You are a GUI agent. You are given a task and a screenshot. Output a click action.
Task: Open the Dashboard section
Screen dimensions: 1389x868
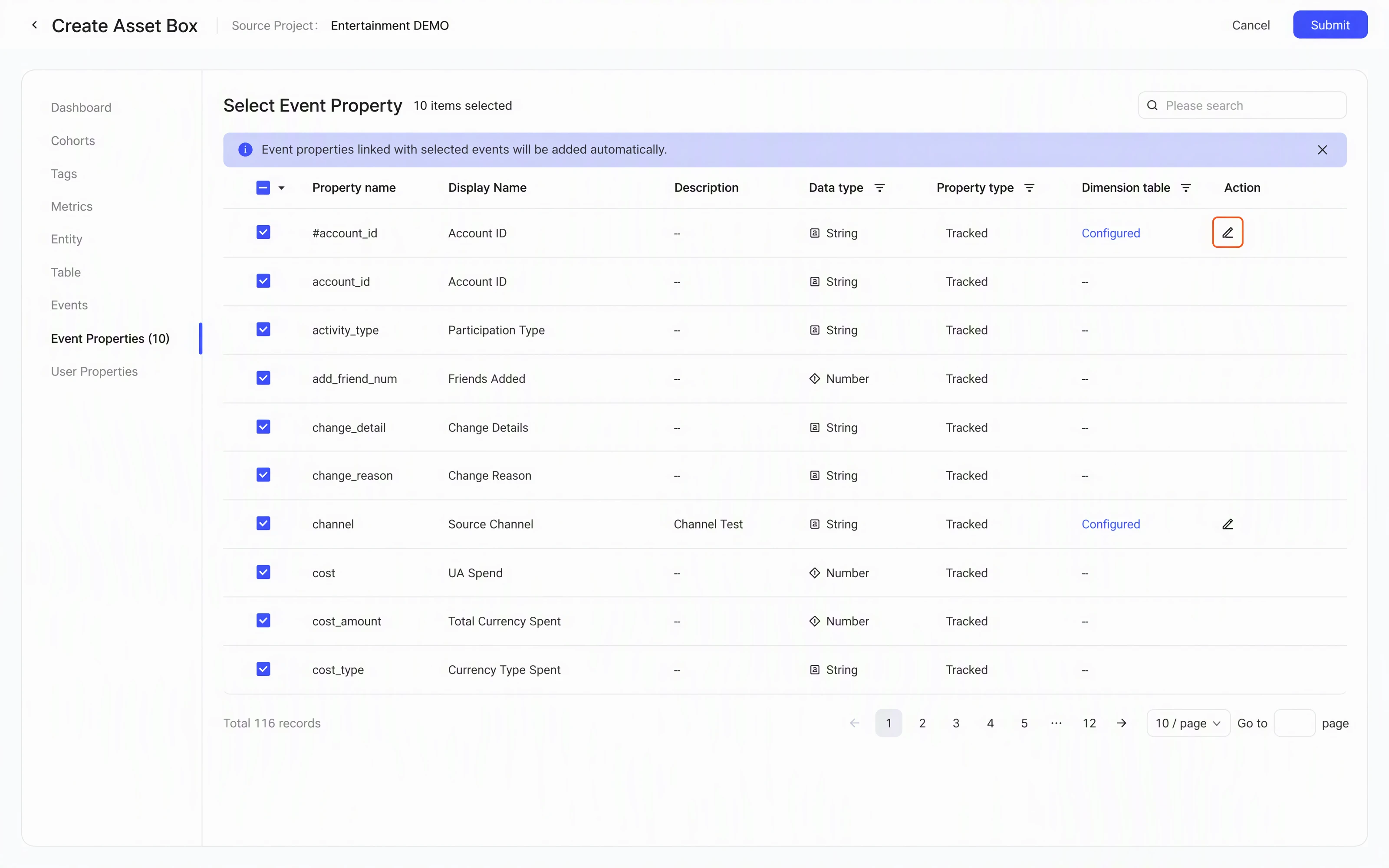pyautogui.click(x=81, y=107)
